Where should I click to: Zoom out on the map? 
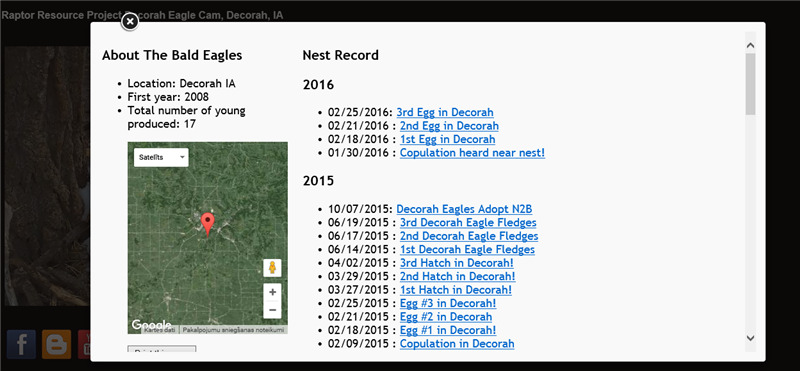point(272,310)
